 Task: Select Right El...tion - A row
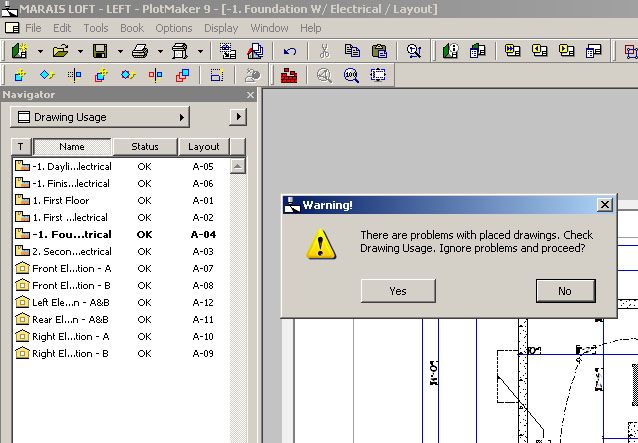121,336
